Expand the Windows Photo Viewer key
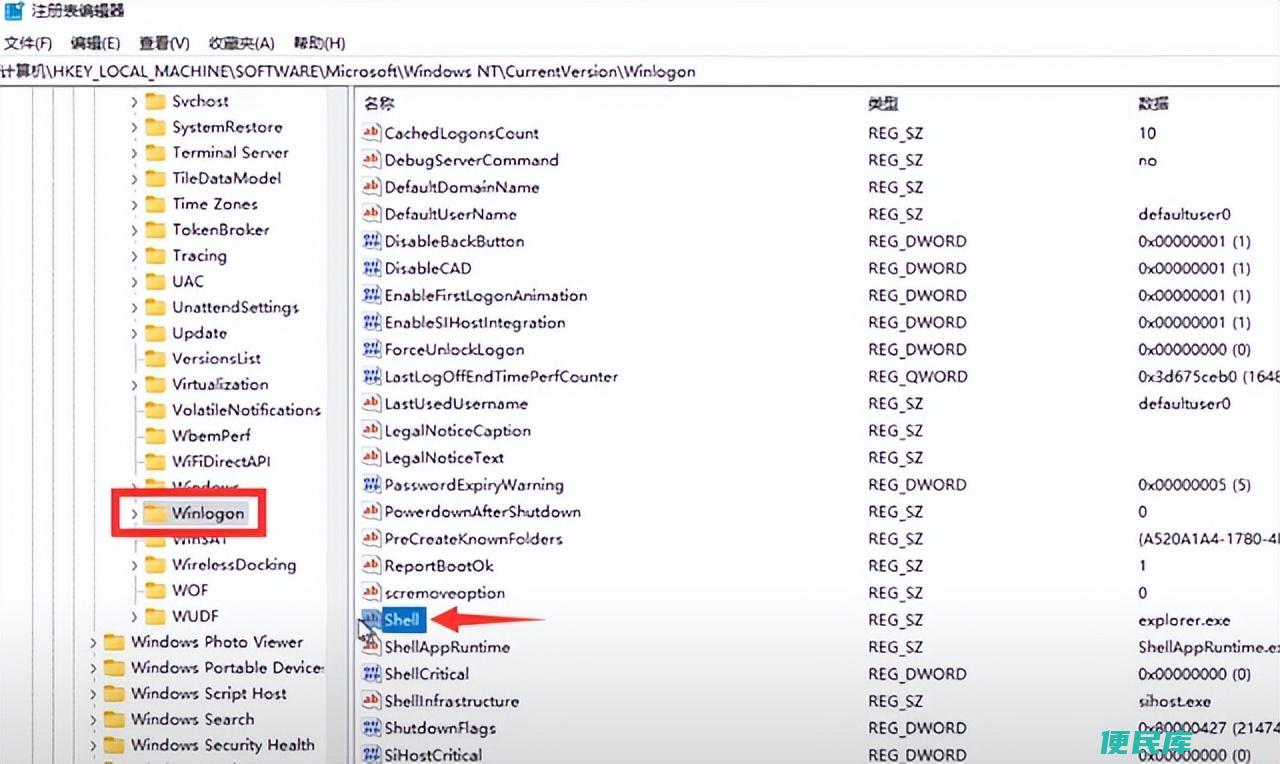The height and width of the screenshot is (764, 1280). (x=94, y=642)
